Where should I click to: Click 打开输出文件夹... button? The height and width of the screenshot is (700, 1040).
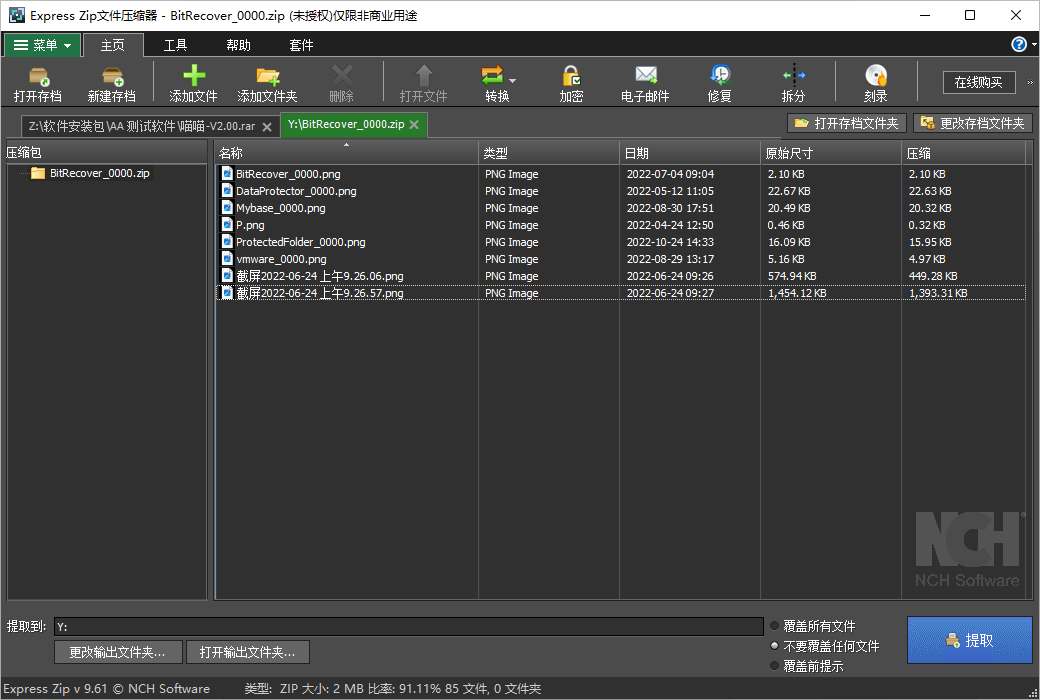click(x=248, y=652)
